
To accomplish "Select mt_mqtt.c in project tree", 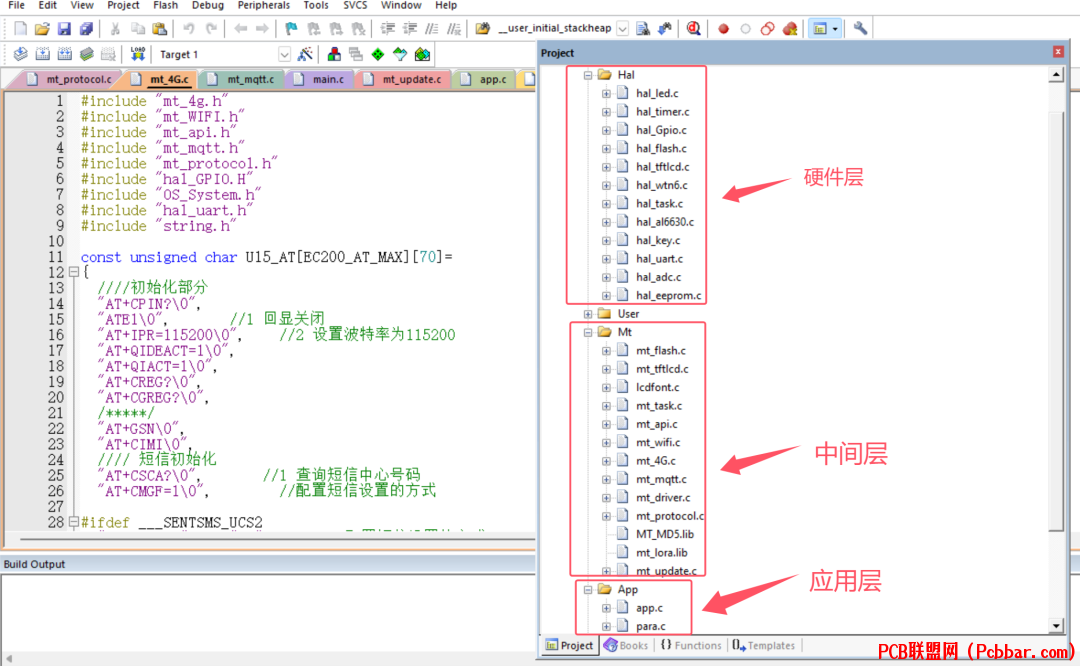I will (661, 479).
